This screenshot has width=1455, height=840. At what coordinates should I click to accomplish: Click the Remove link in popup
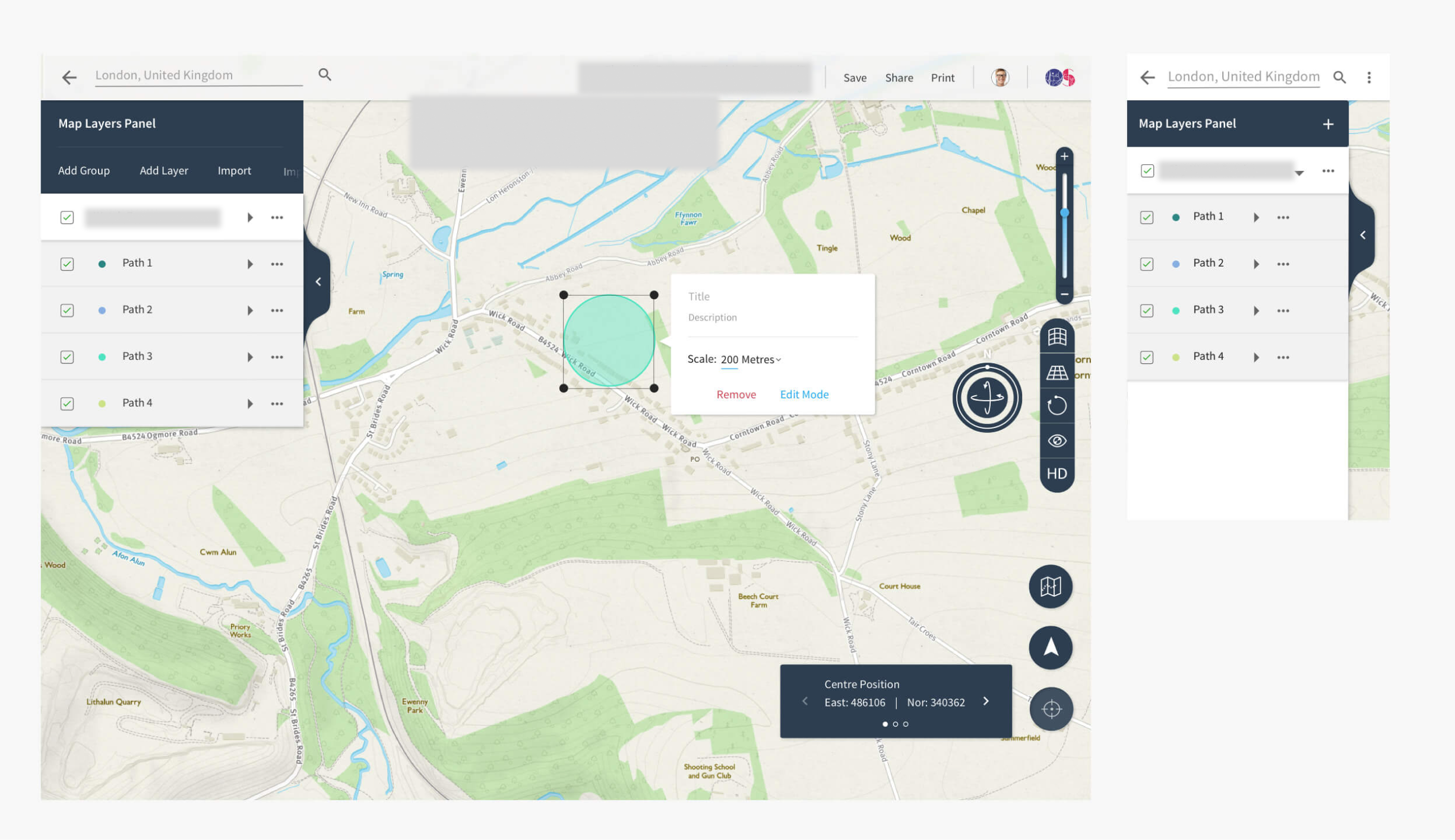735,394
